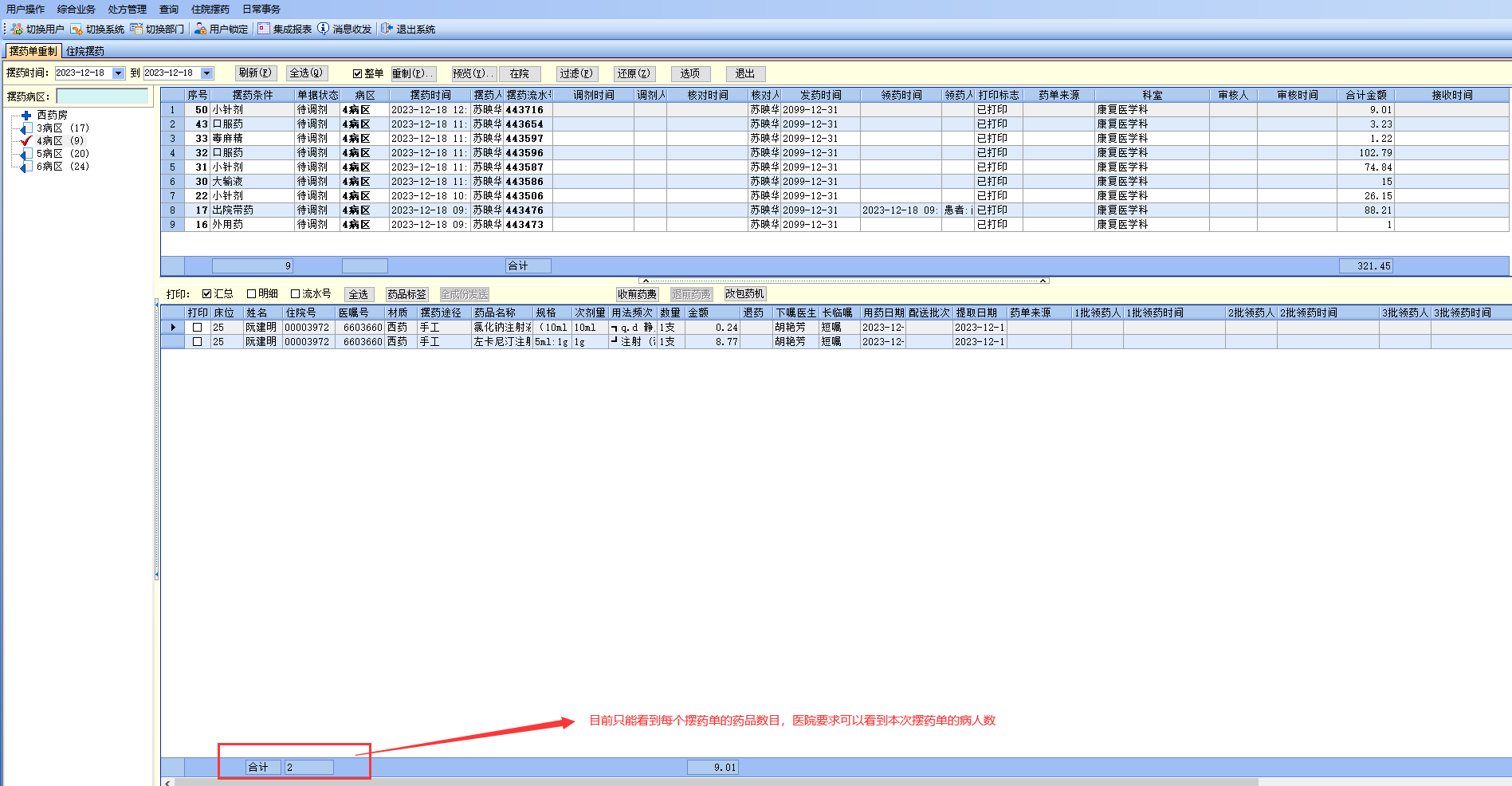Viewport: 1512px width, 786px height.
Task: Check the print box for 左卡尼汀注射液 row
Action: click(198, 342)
